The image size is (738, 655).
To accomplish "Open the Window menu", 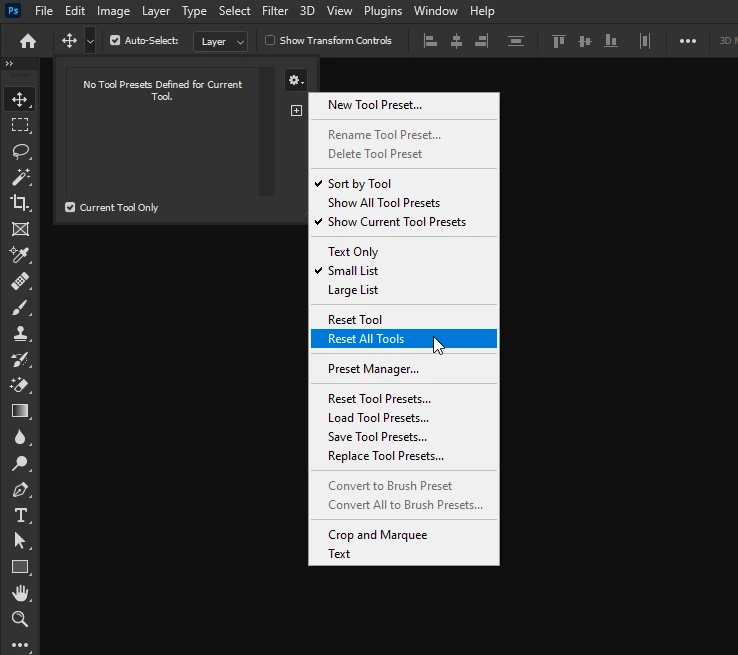I will click(435, 10).
